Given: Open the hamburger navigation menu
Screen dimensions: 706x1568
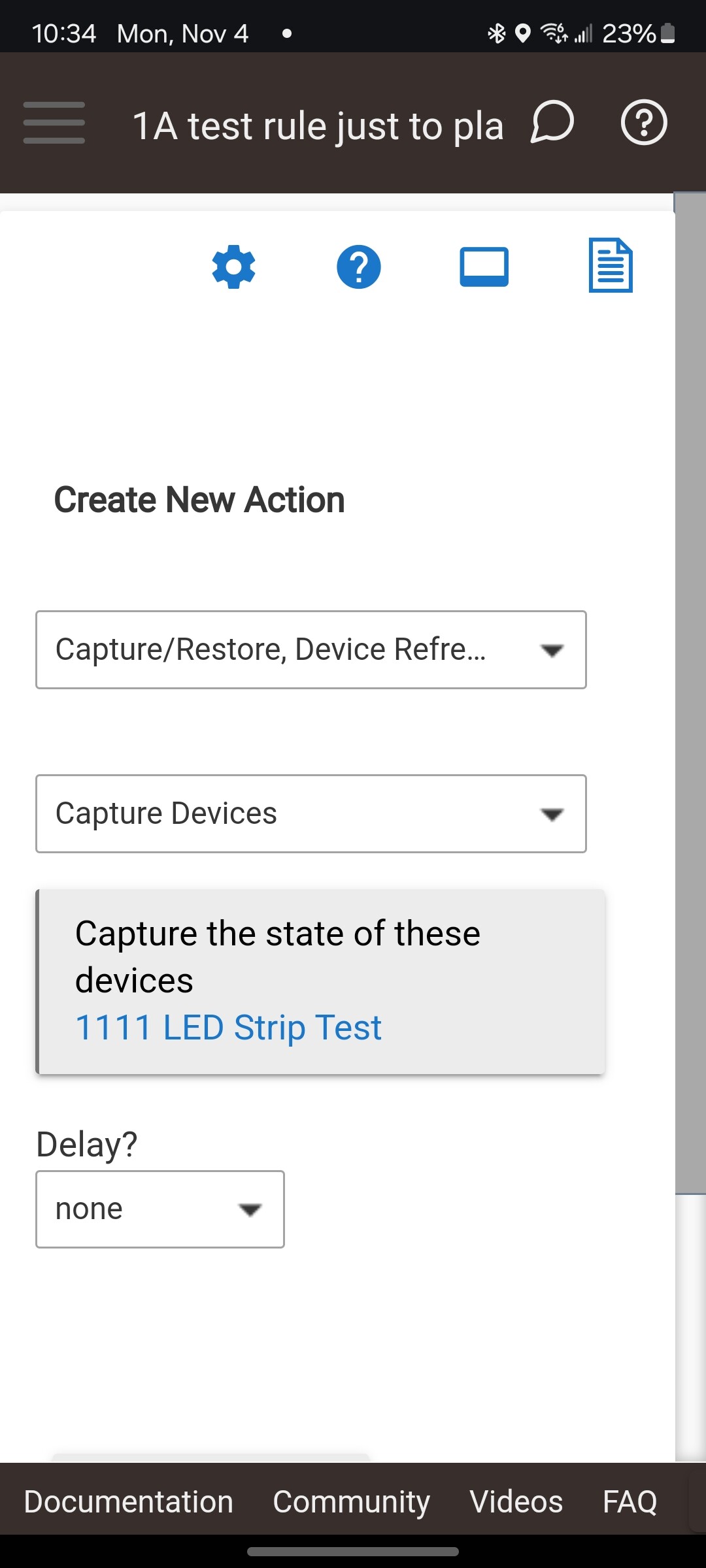Looking at the screenshot, I should [x=54, y=123].
